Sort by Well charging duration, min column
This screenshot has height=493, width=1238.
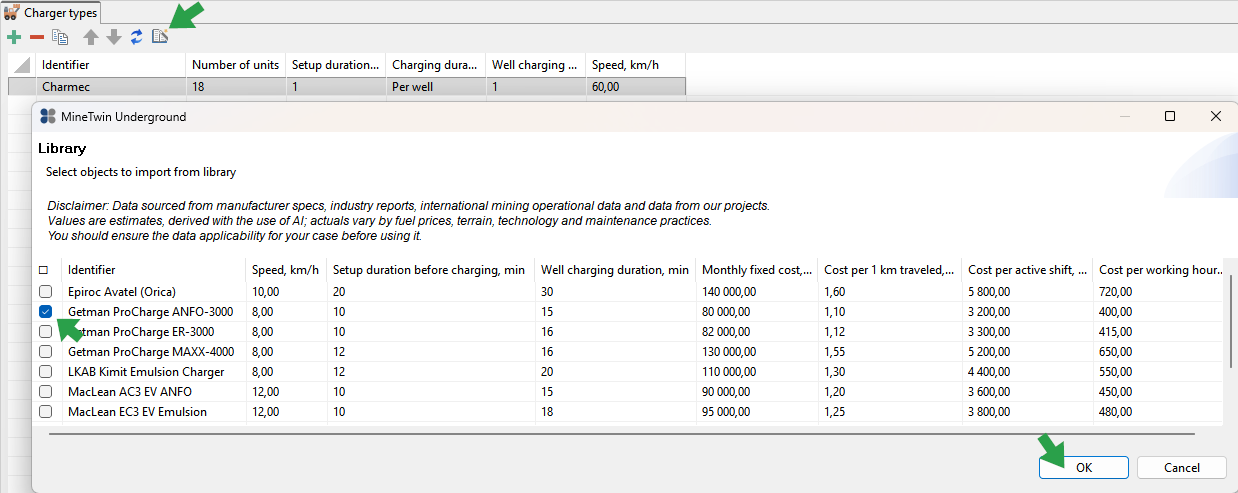[616, 270]
